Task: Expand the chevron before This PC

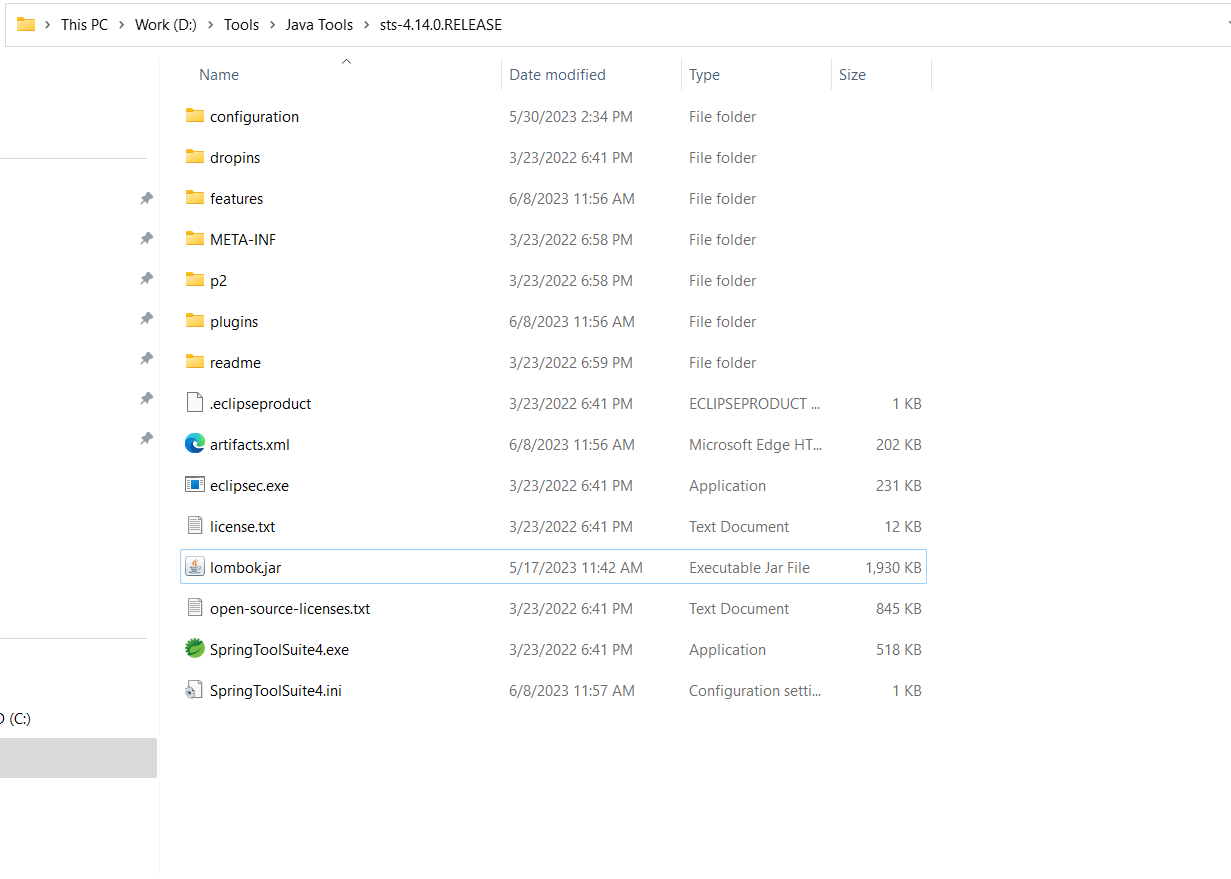Action: pos(48,25)
